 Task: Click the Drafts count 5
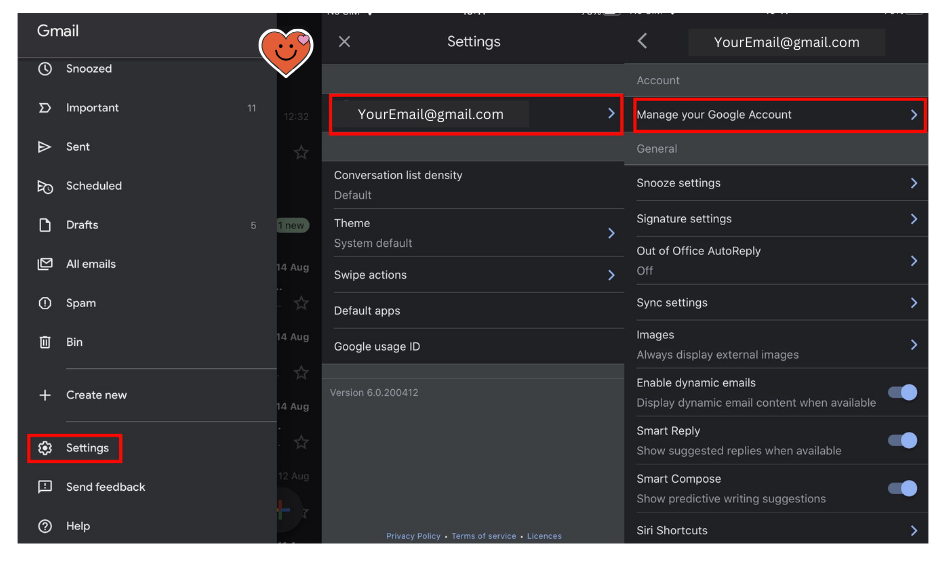point(253,226)
